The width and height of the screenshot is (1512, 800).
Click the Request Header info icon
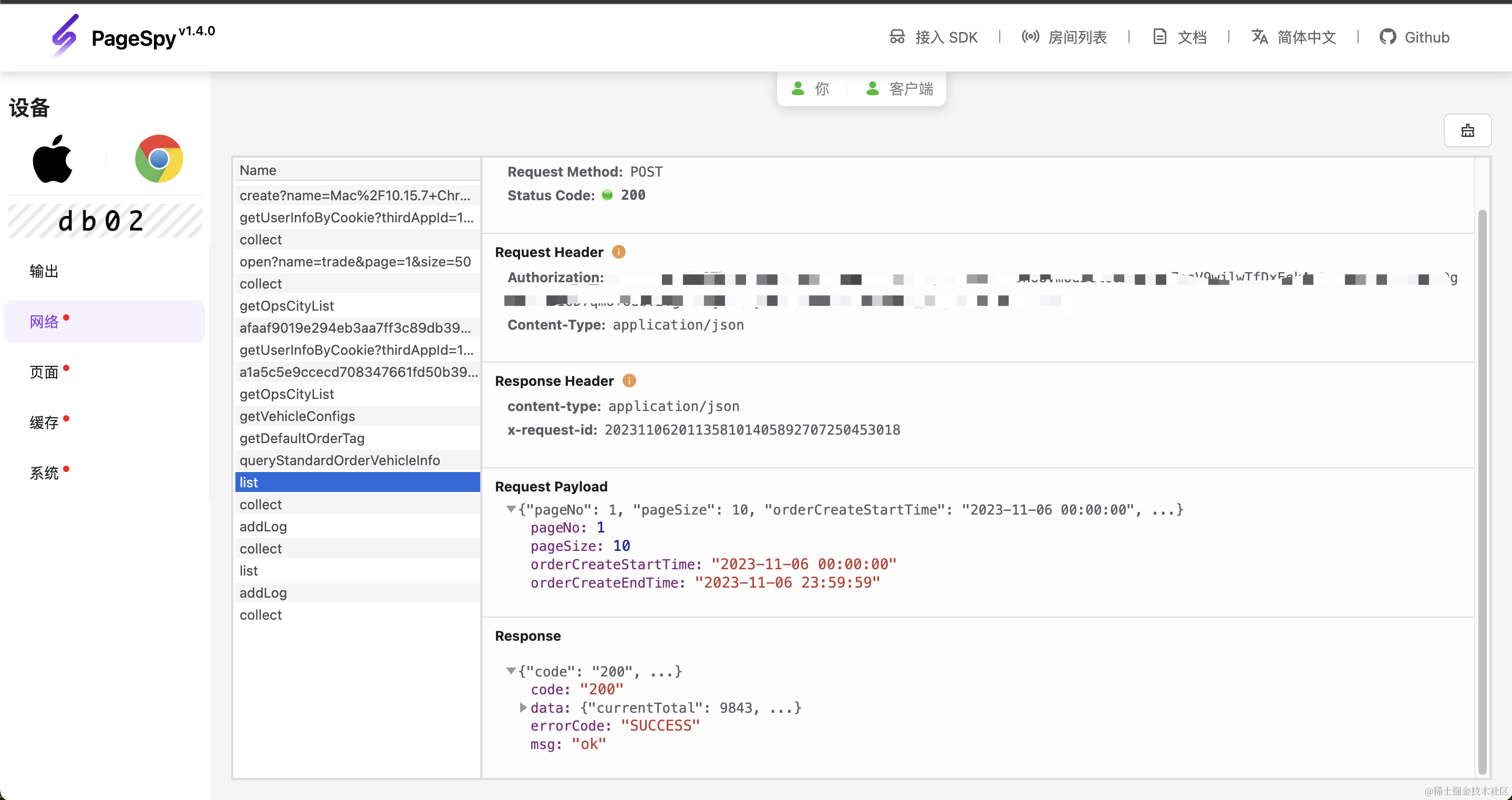click(619, 252)
